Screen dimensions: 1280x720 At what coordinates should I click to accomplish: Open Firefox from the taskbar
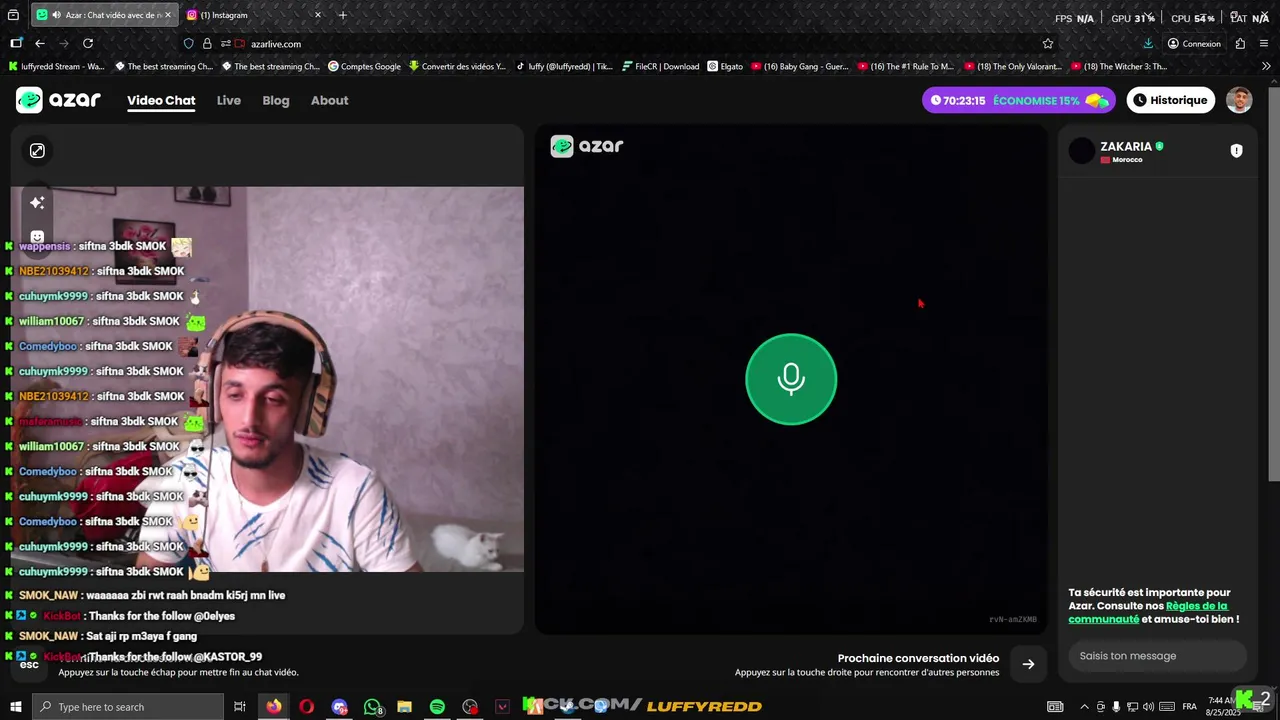click(x=273, y=707)
